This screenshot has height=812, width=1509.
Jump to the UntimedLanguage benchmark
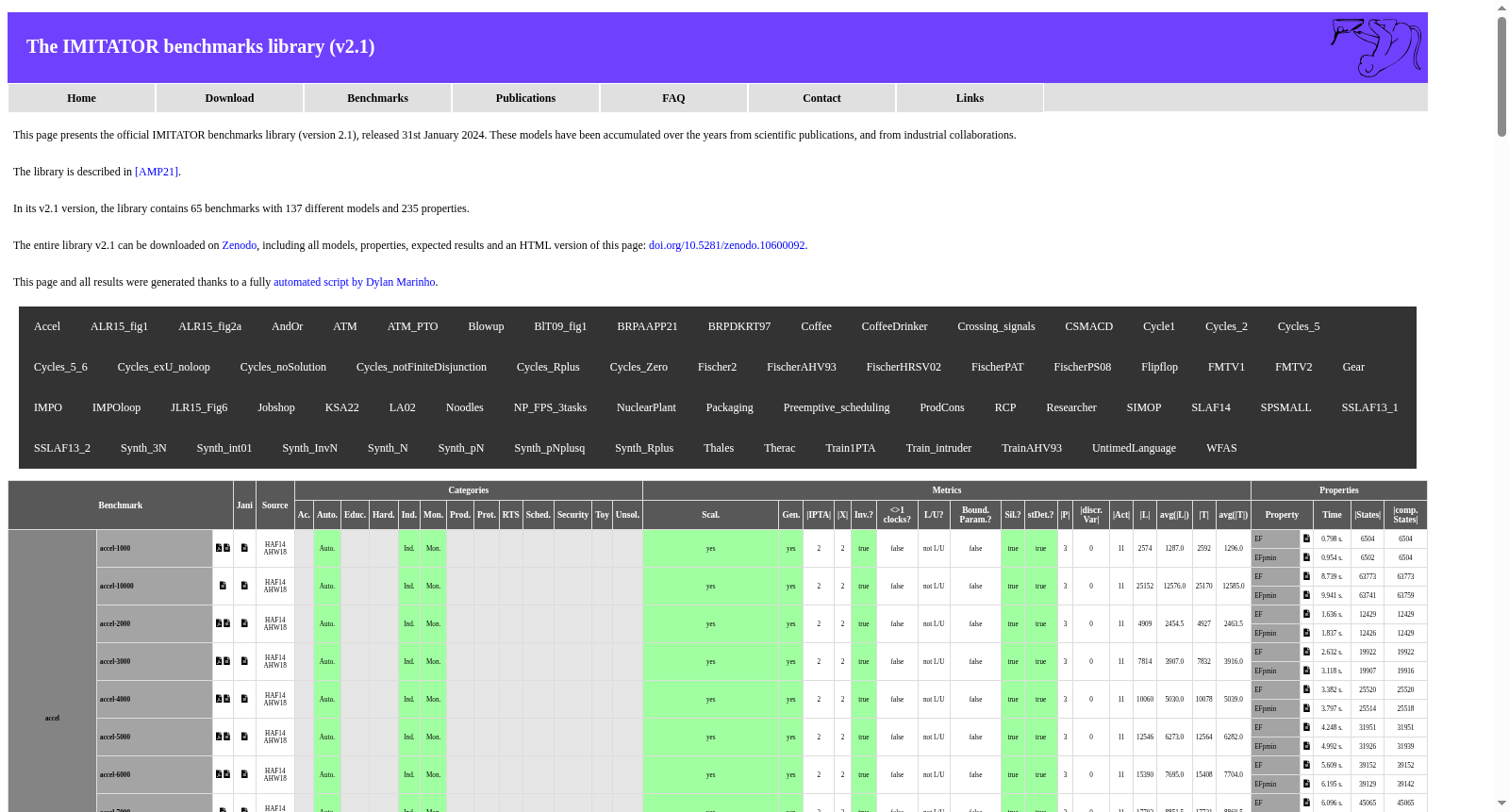(1134, 448)
